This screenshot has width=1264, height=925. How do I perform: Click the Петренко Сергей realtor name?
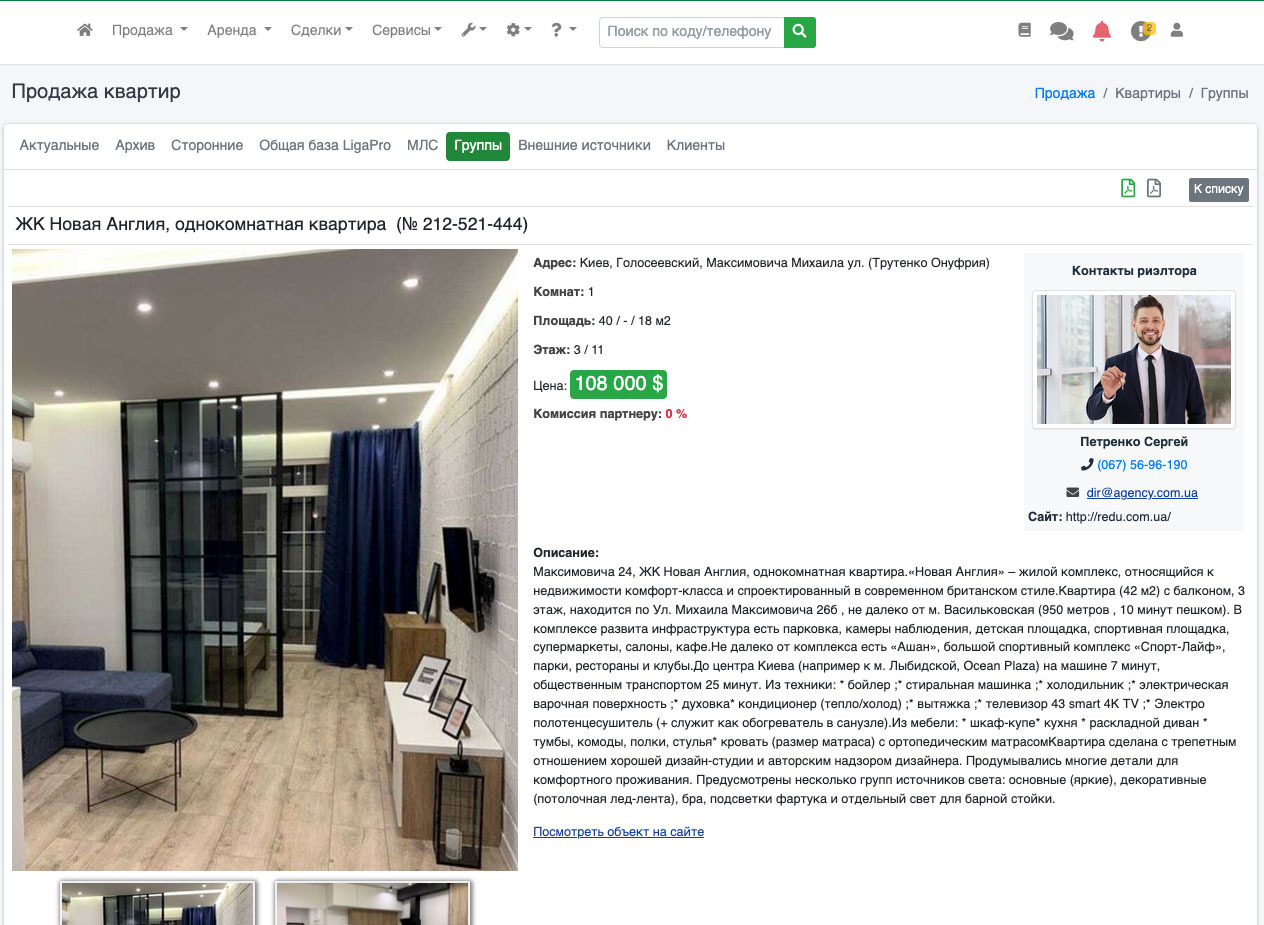pos(1134,441)
